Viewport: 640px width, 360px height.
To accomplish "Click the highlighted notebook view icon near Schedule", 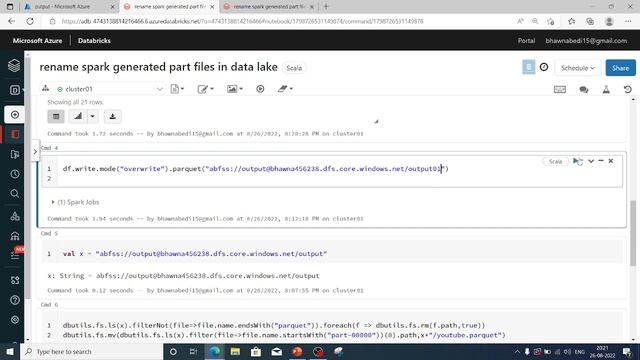I will point(529,67).
